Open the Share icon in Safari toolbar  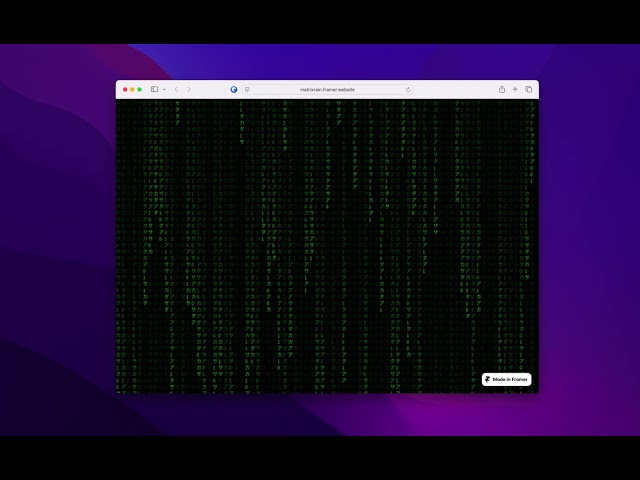pos(502,89)
